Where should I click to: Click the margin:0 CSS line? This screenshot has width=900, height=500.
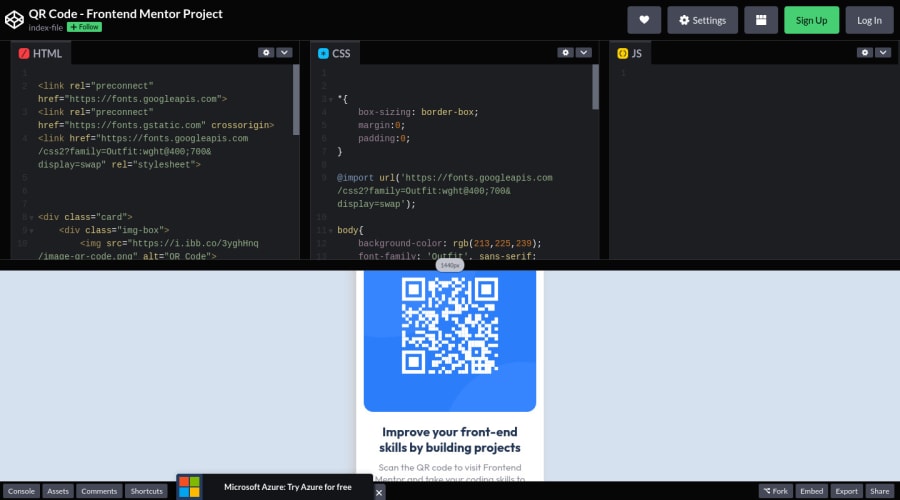click(382, 126)
